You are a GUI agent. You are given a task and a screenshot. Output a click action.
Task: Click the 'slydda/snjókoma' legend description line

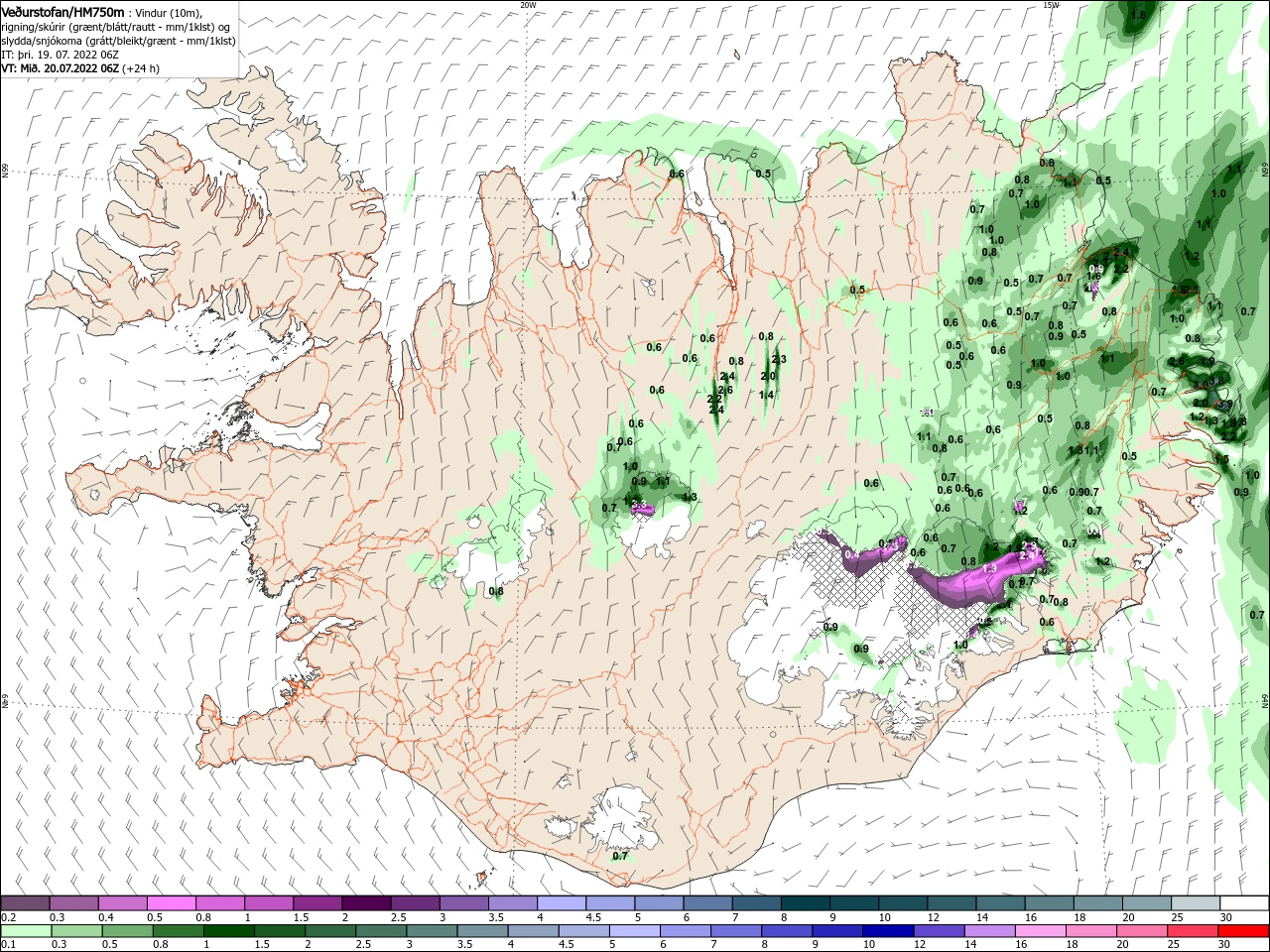click(x=118, y=41)
